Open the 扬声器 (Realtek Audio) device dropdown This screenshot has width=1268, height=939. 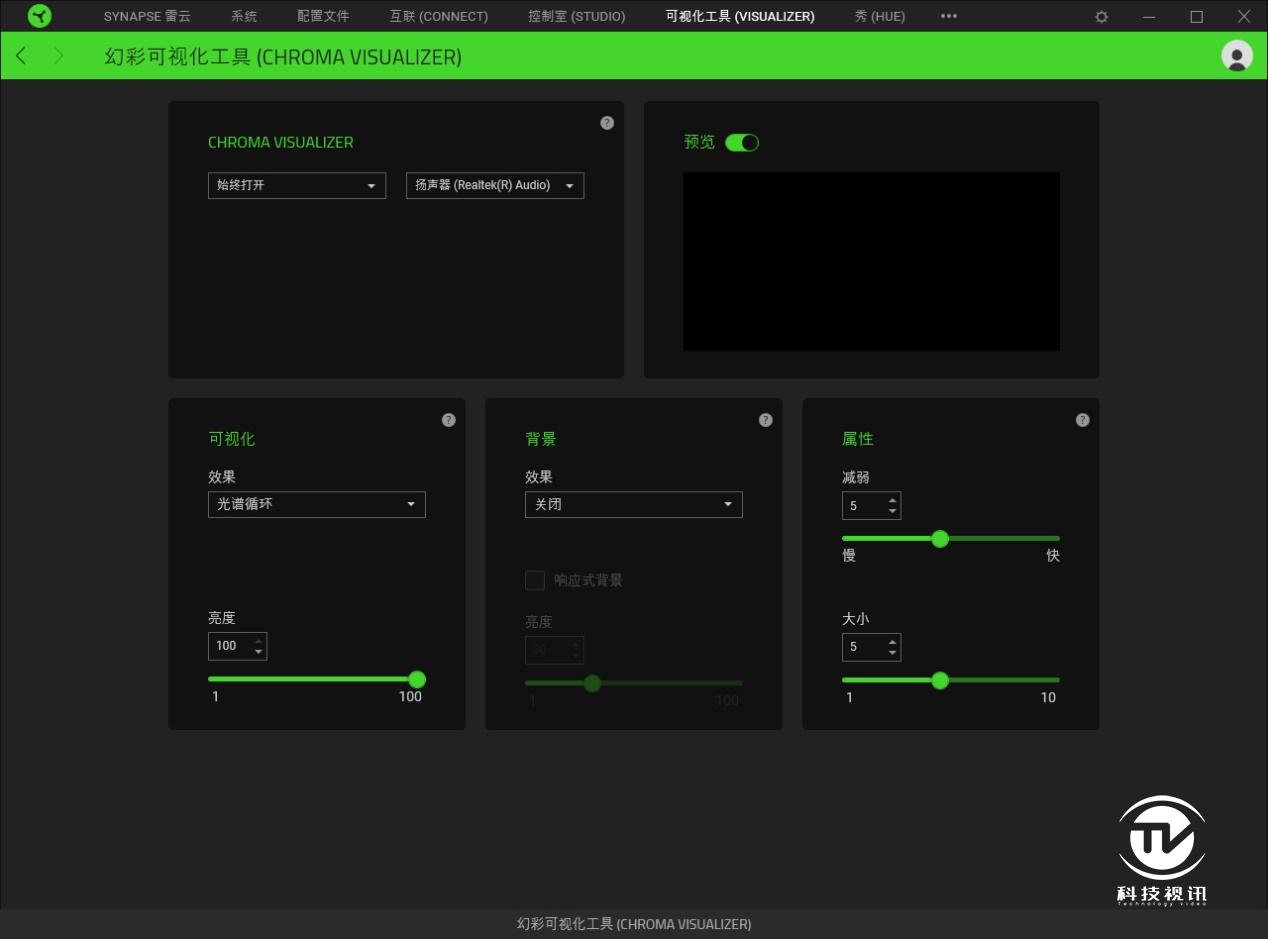(x=494, y=185)
